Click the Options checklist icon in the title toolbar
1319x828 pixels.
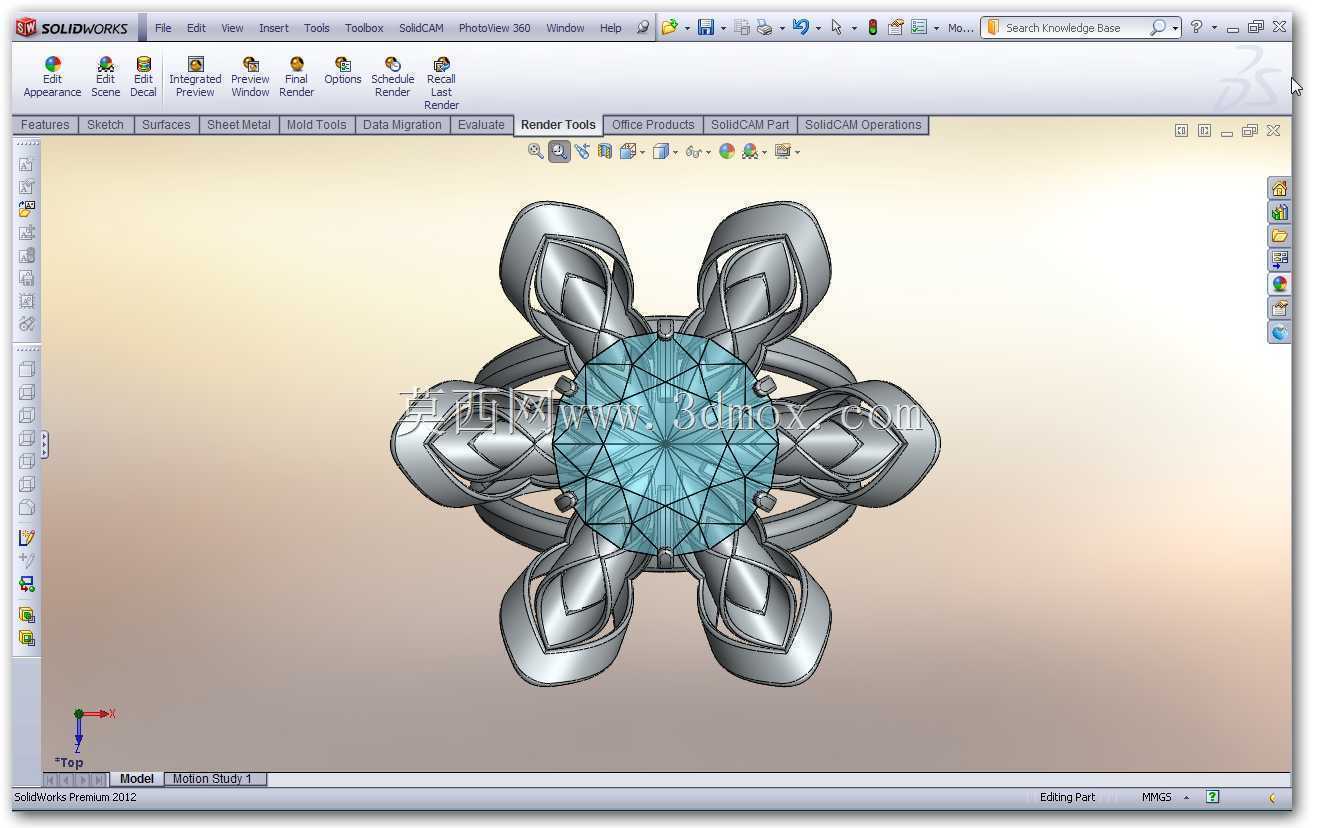(x=919, y=27)
